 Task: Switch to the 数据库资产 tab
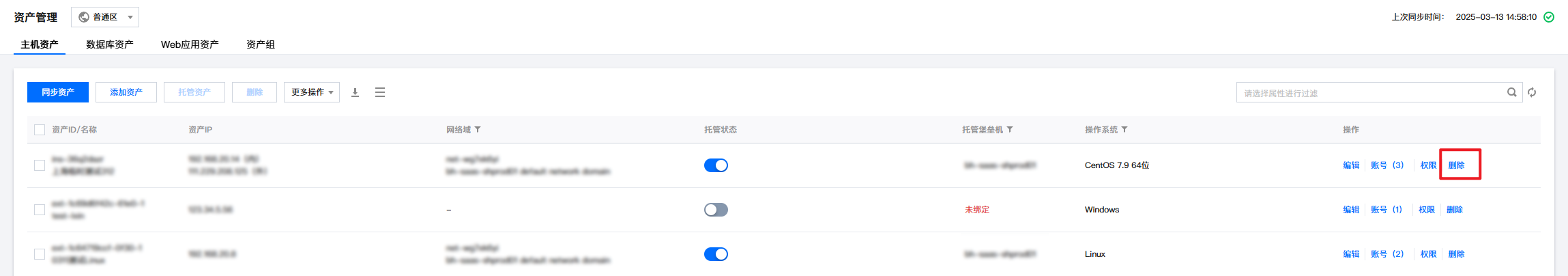click(x=110, y=44)
